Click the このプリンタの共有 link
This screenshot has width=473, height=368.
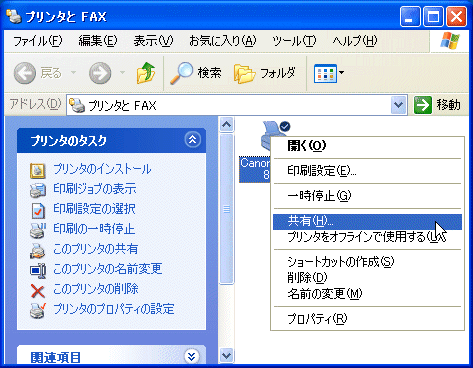click(96, 249)
